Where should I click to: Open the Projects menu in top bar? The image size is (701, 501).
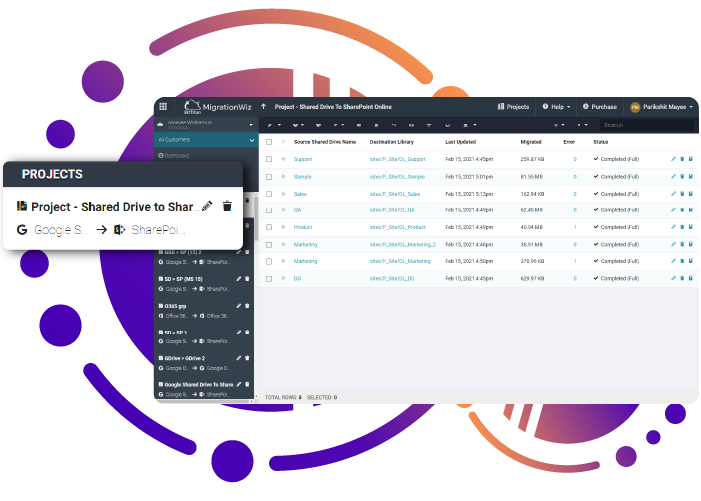point(513,107)
